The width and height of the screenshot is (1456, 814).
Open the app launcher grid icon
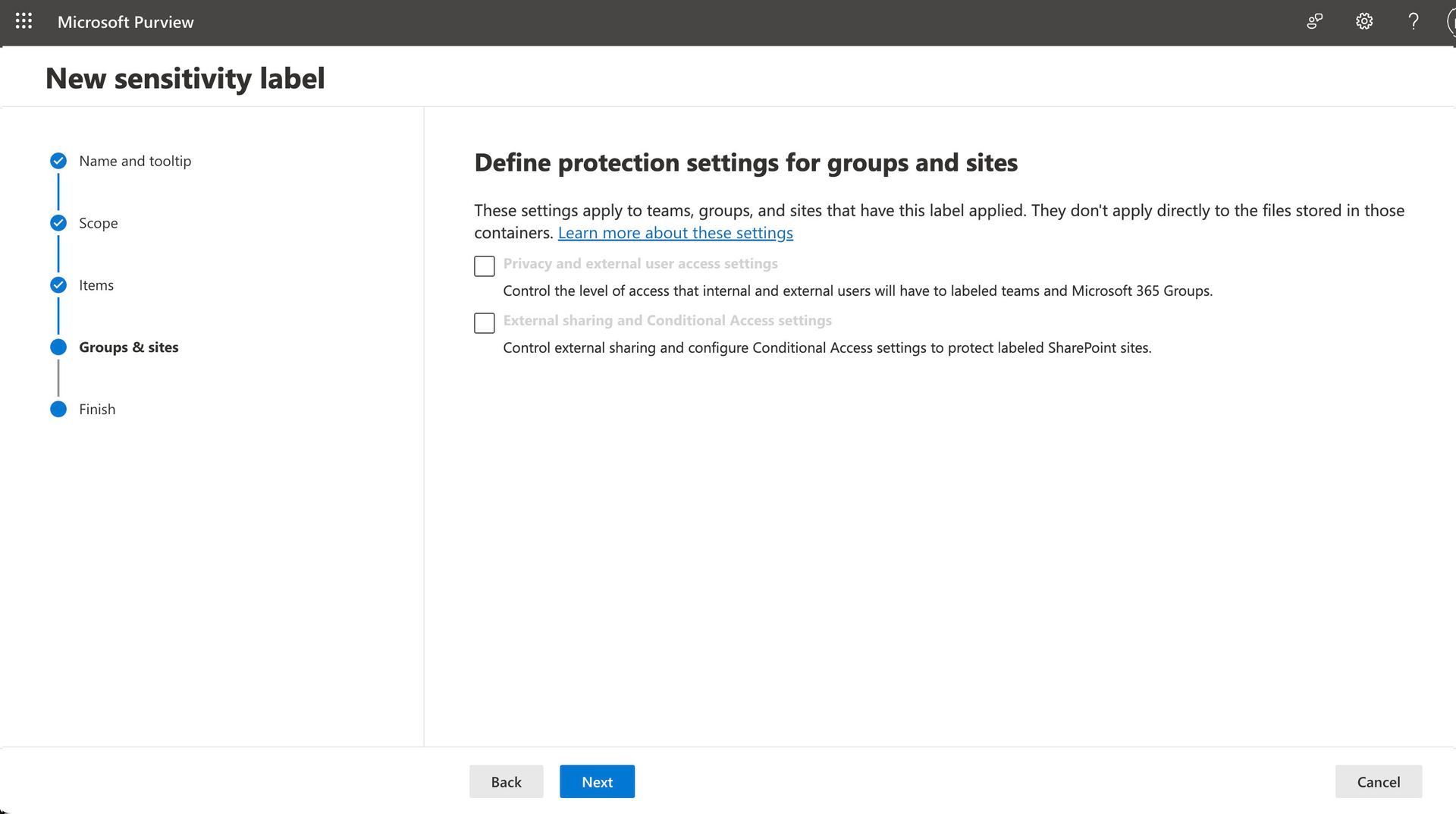pos(24,21)
